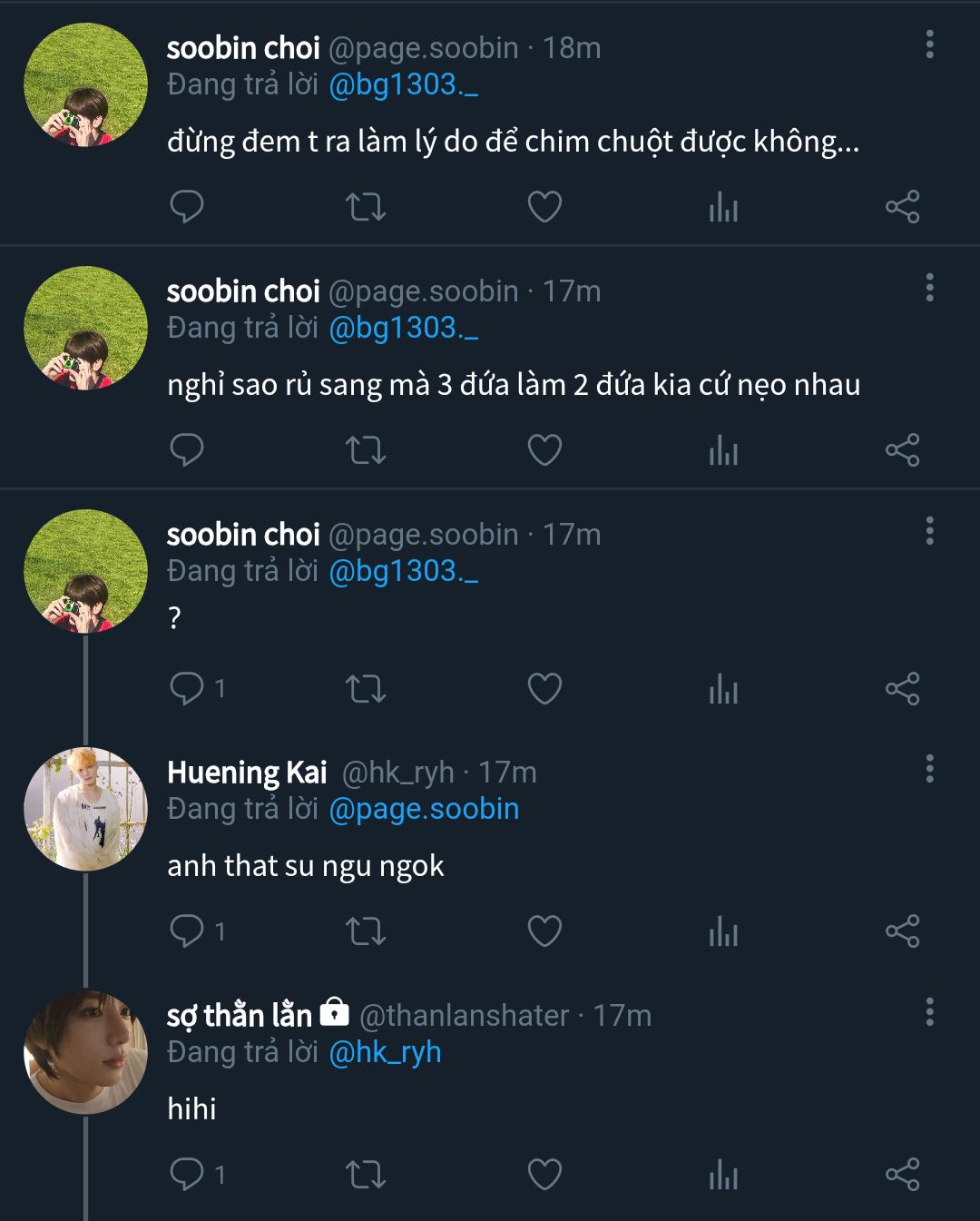The width and height of the screenshot is (980, 1221).
Task: Open more options on the 'hihi' tweet
Action: (929, 1012)
